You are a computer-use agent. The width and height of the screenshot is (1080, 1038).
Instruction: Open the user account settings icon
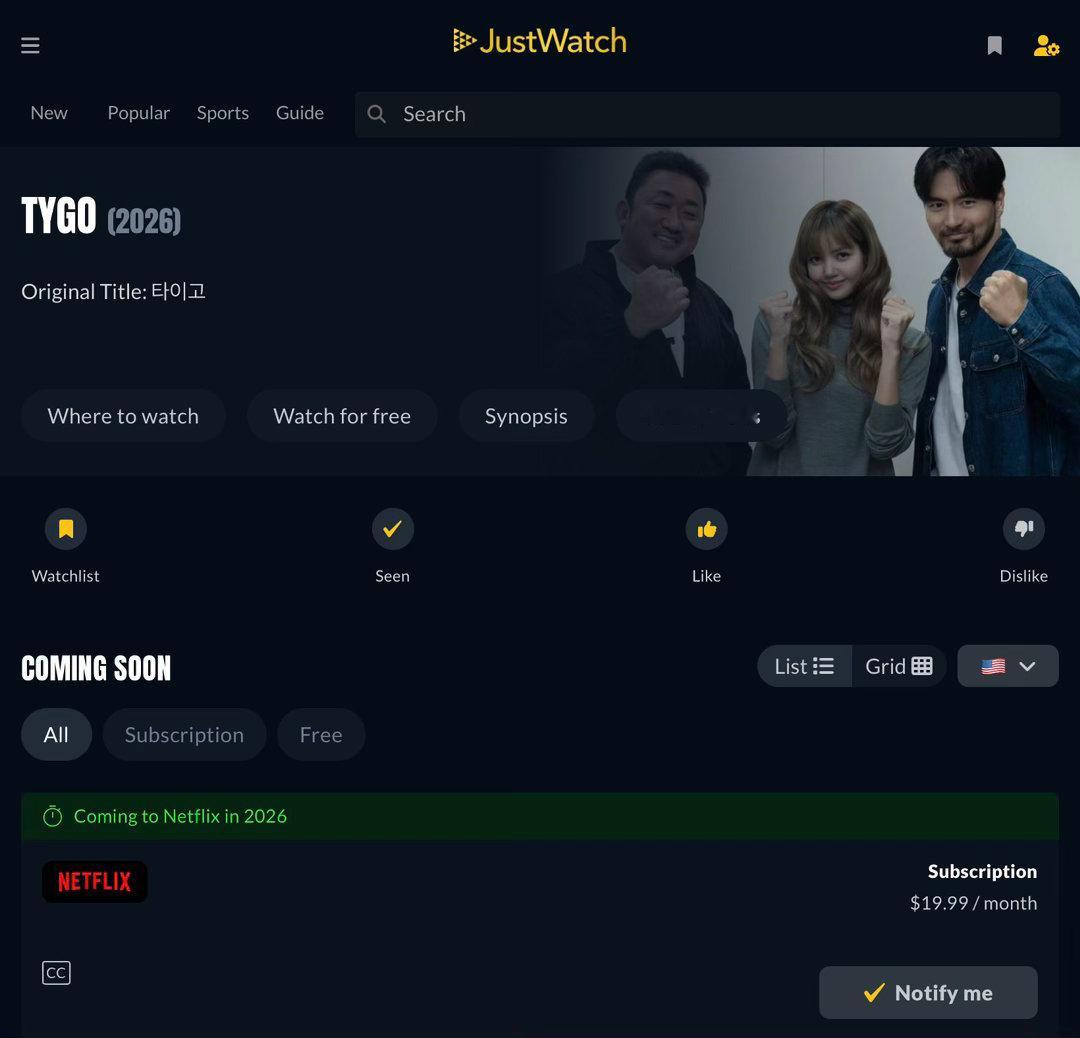1046,45
